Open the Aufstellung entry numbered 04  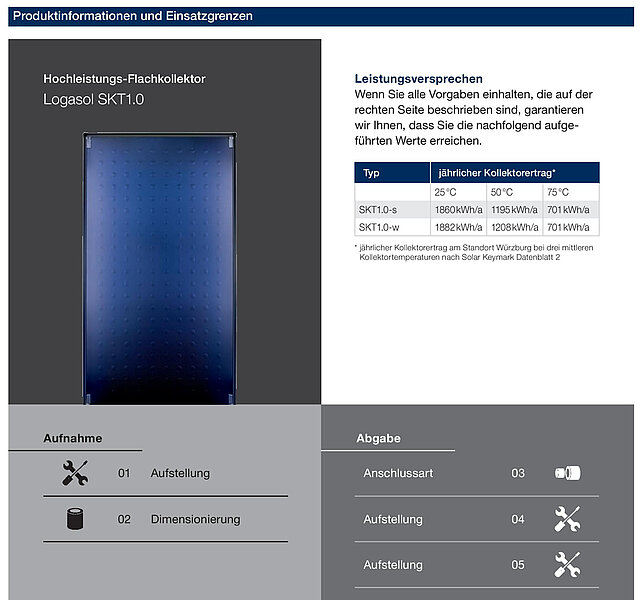(x=393, y=520)
